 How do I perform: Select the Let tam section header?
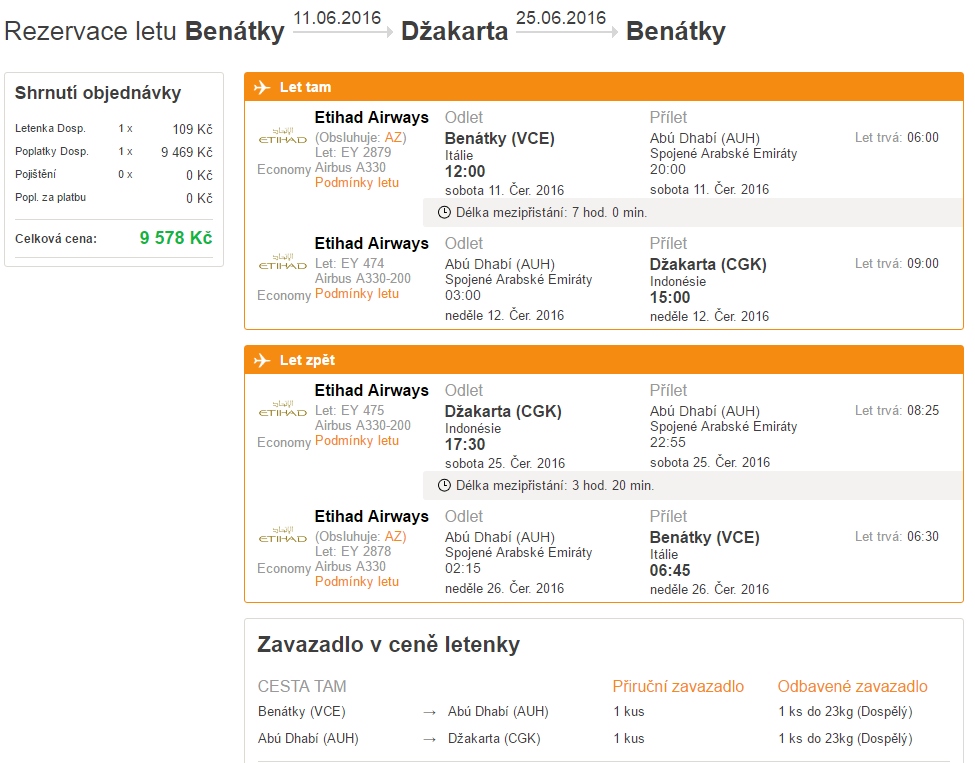click(x=604, y=87)
